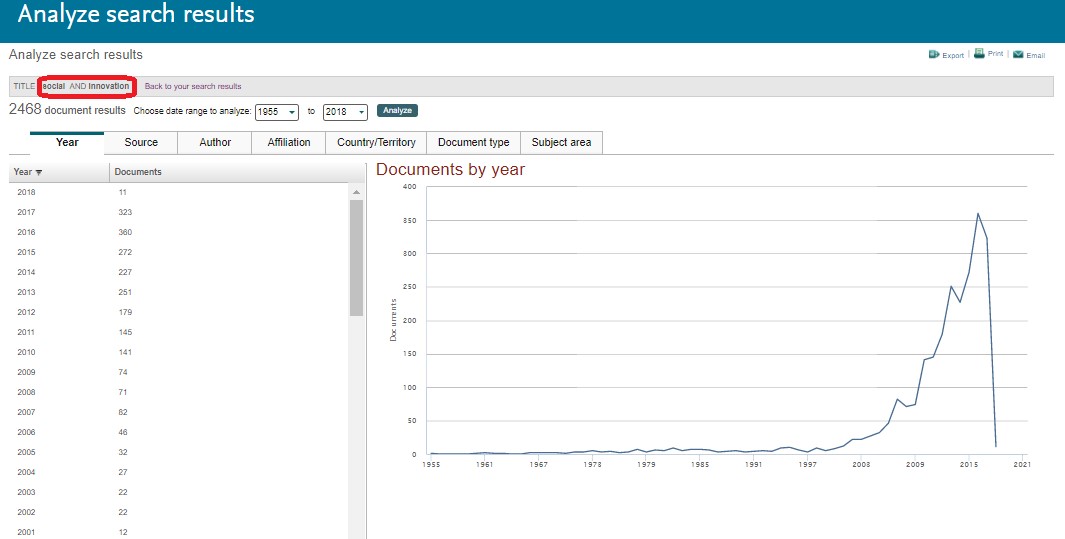Click the Export icon
This screenshot has height=539, width=1065.
coord(933,55)
